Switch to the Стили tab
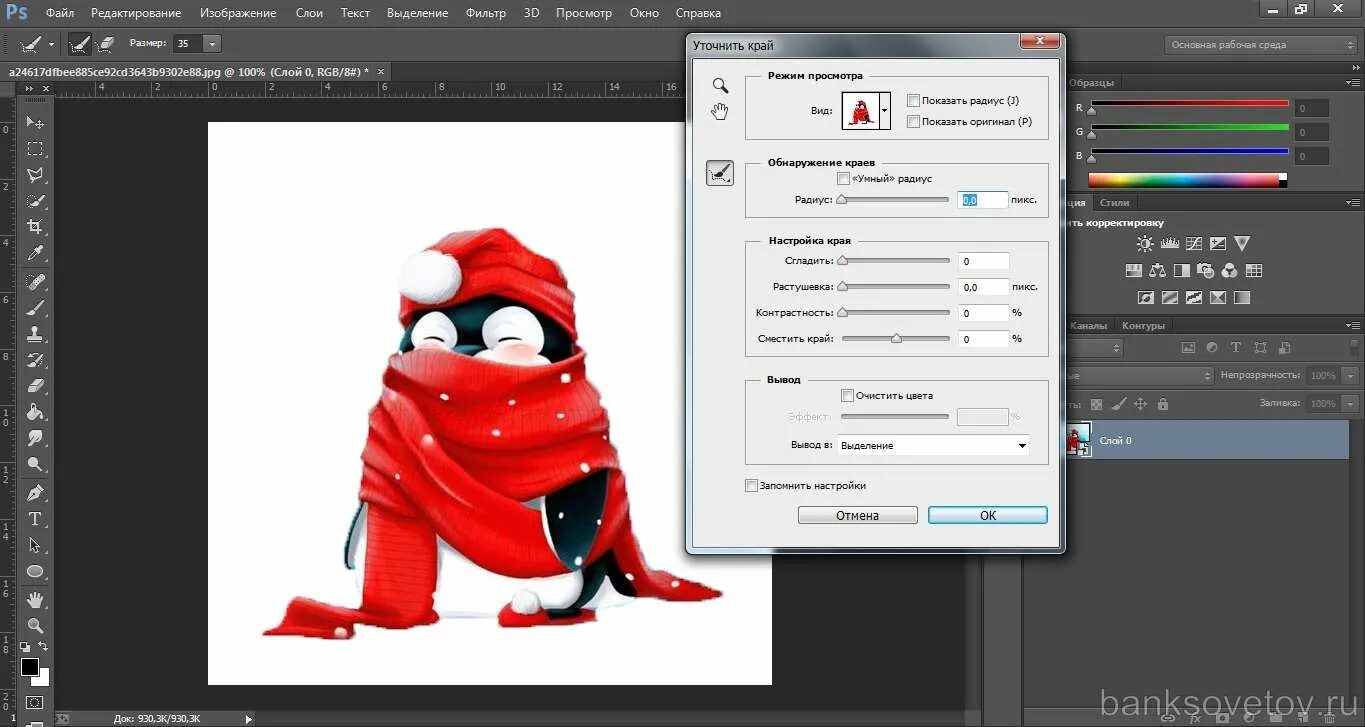 [1114, 203]
